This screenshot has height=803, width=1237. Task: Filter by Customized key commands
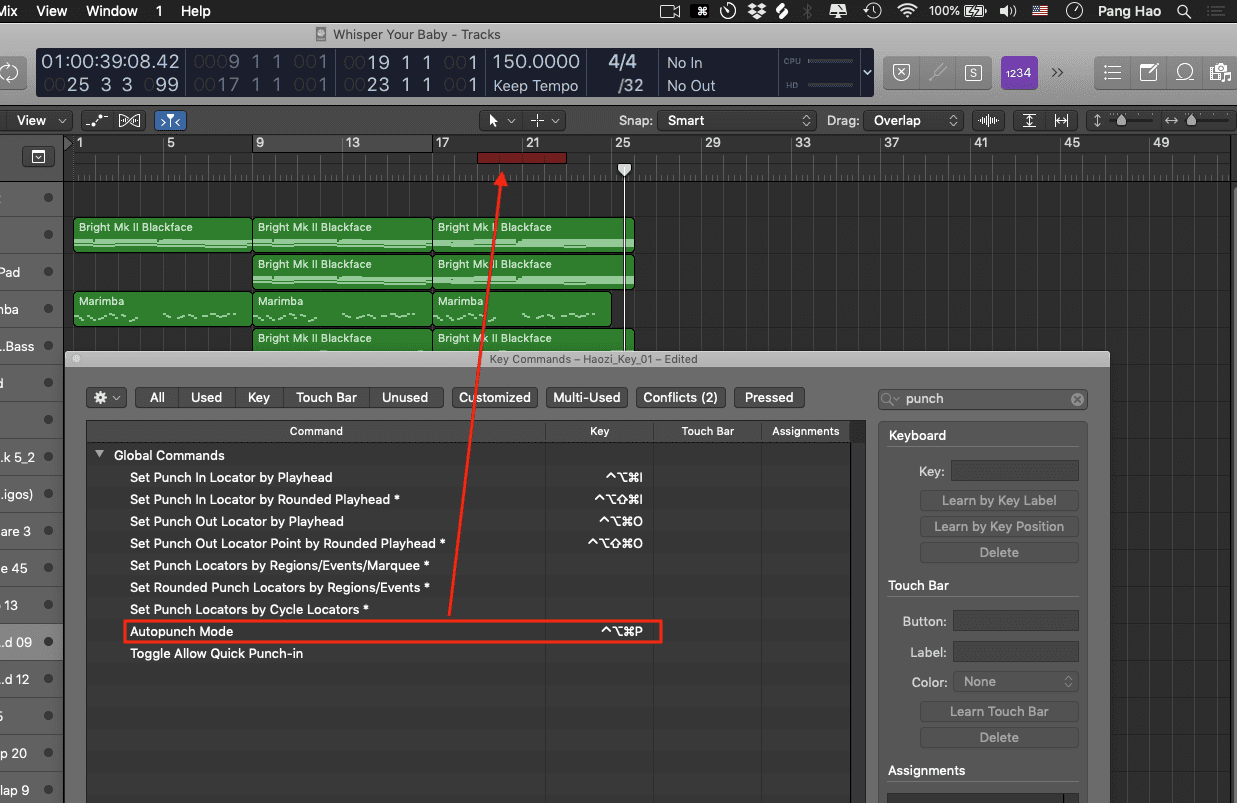(495, 397)
